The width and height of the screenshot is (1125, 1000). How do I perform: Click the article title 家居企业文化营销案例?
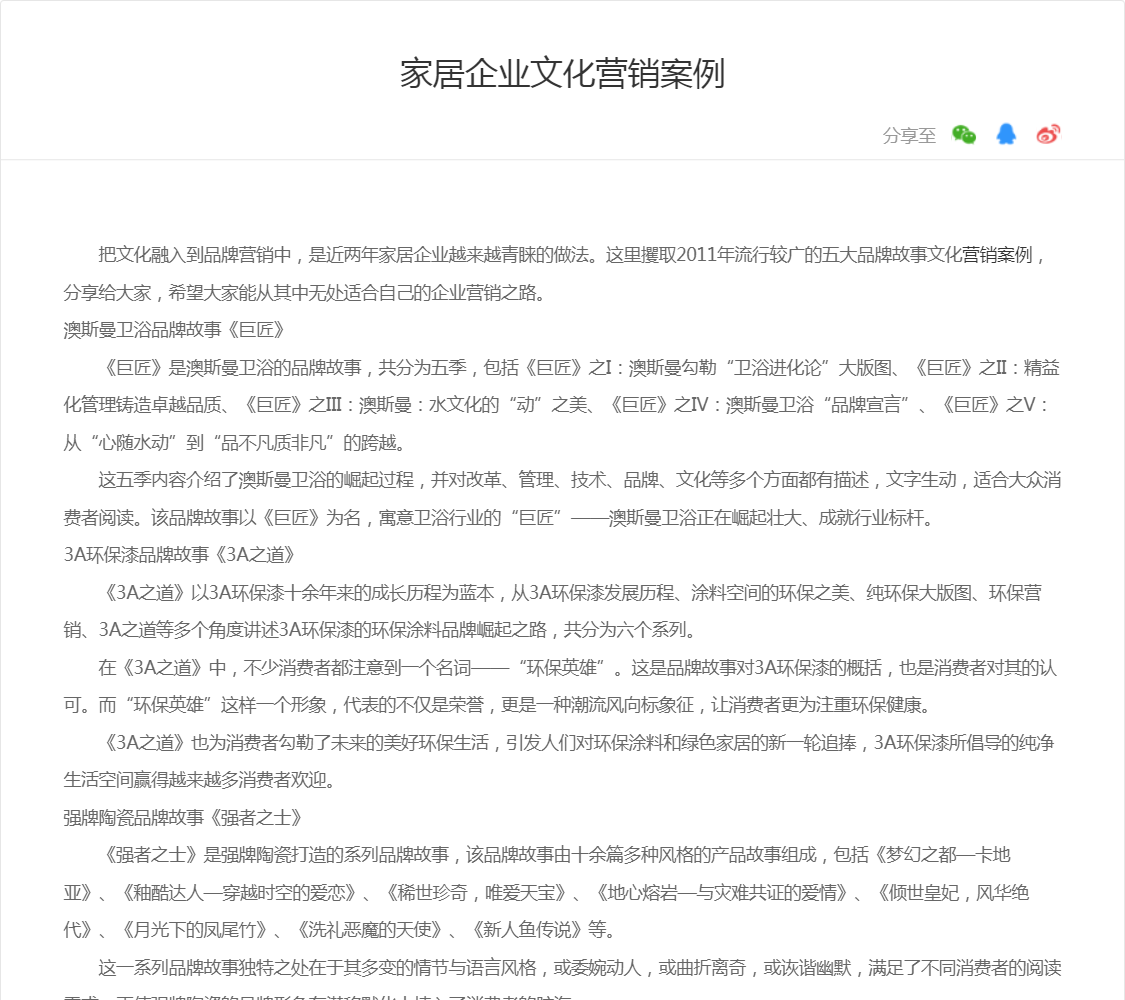pos(562,74)
